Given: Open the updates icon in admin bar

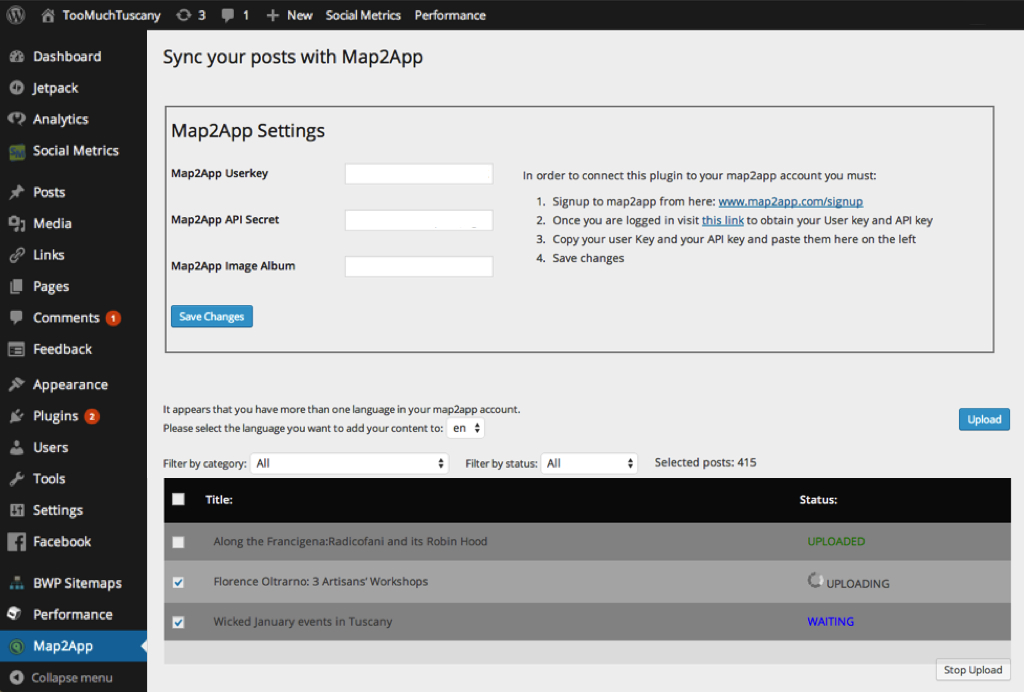Looking at the screenshot, I should point(183,15).
